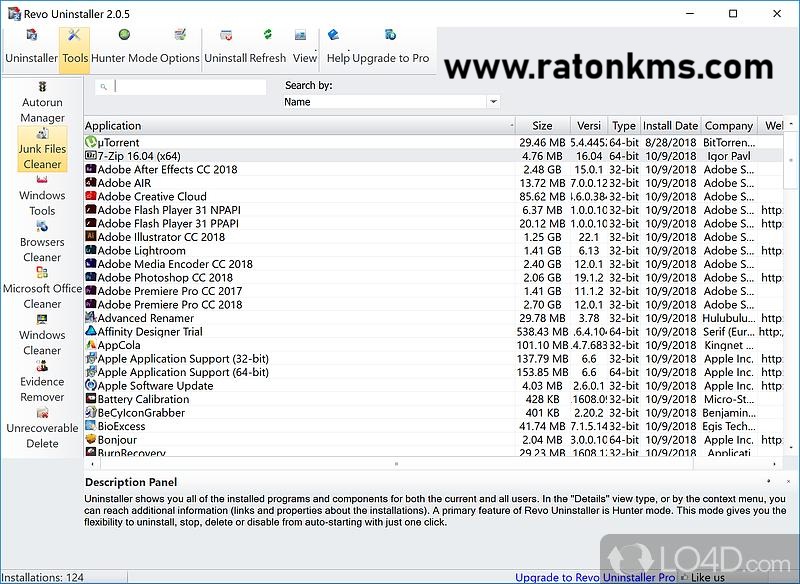Image resolution: width=800 pixels, height=584 pixels.
Task: Select the Tools toolbar icon
Action: pos(74,35)
